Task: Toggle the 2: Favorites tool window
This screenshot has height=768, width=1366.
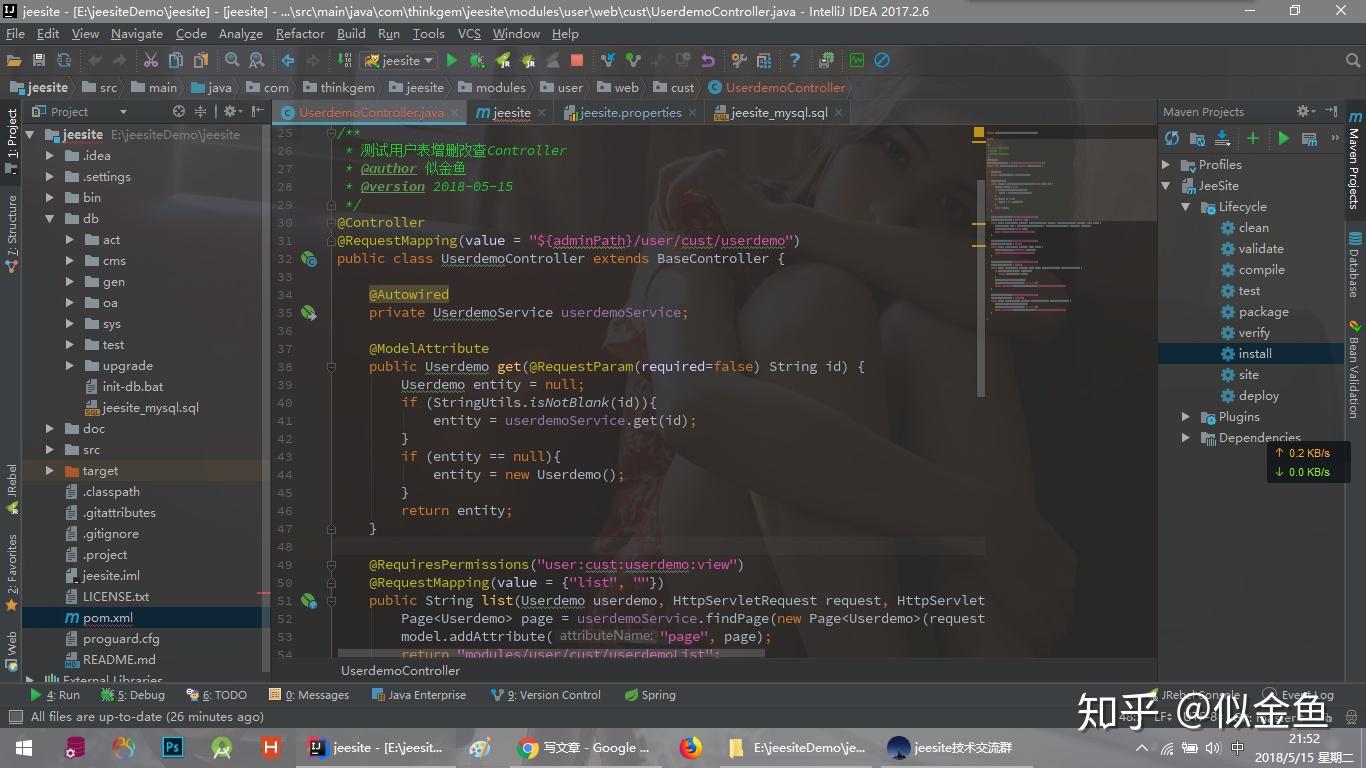Action: pos(12,572)
